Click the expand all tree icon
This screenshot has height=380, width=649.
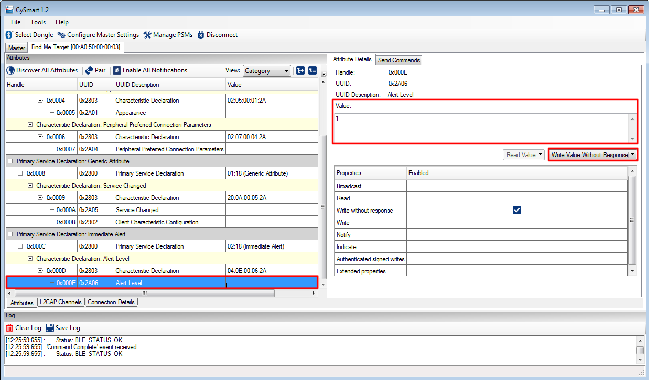[300, 71]
